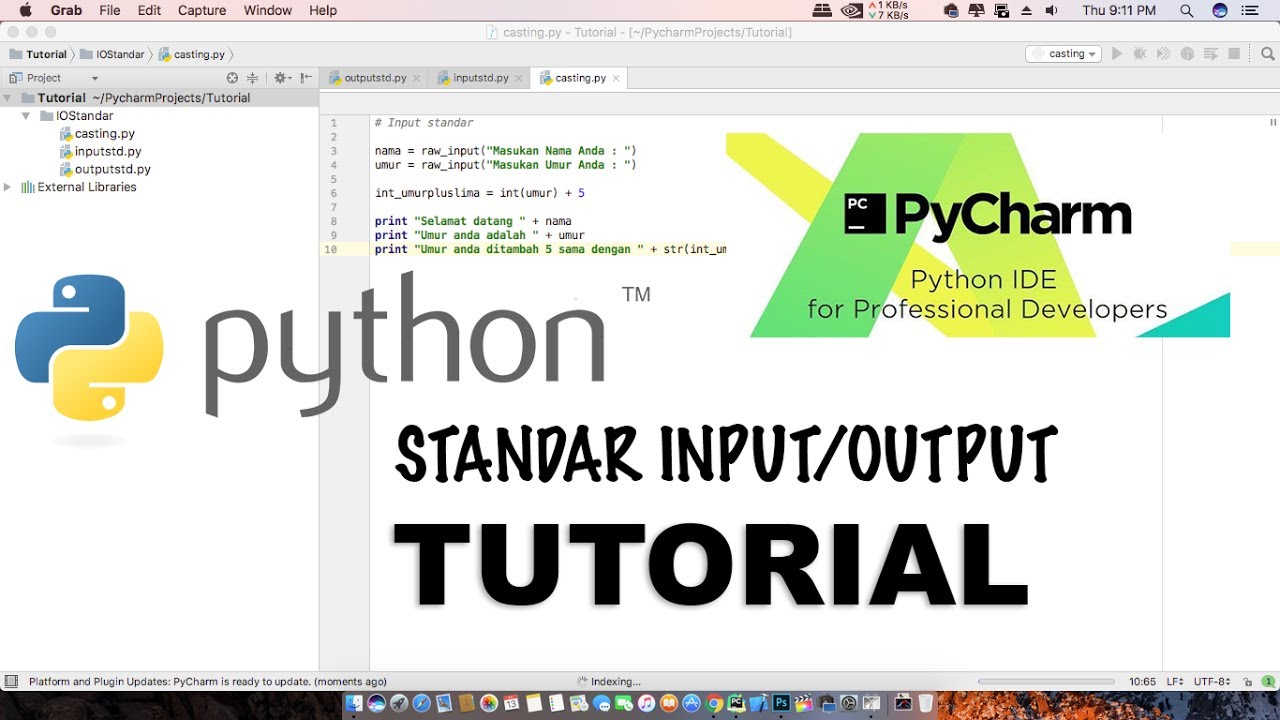Collapse the Tutorial project root
Screen dimensions: 1280x720
7,98
